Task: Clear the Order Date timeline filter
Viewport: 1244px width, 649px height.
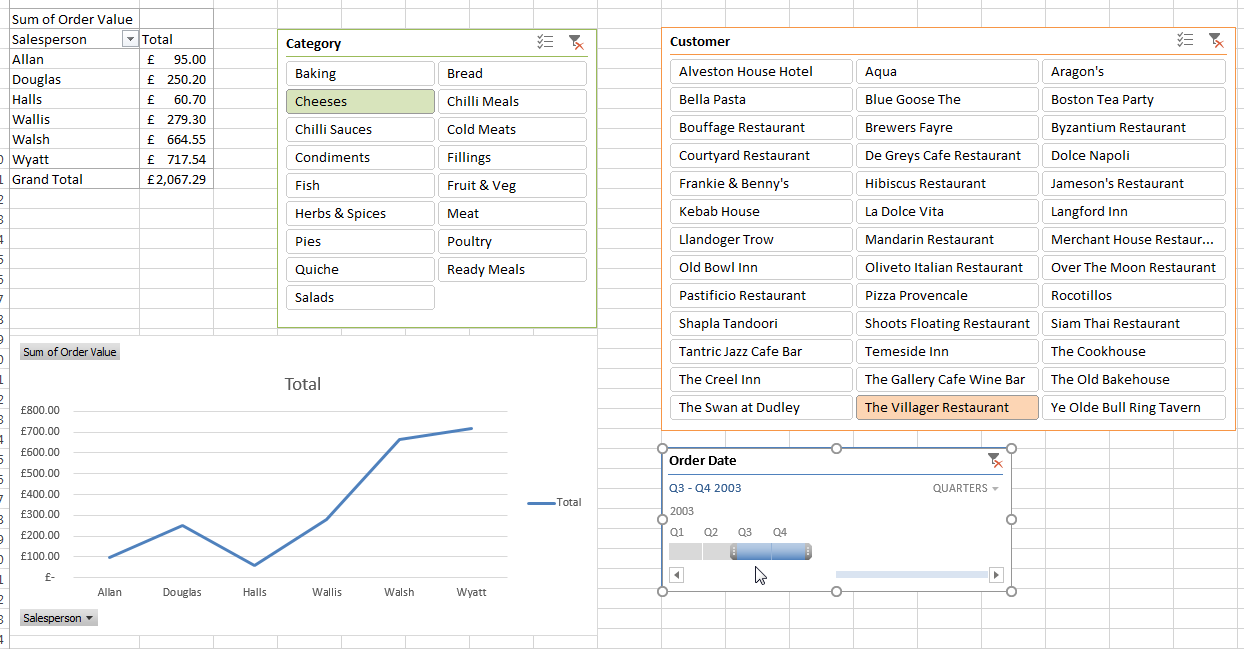Action: (994, 460)
